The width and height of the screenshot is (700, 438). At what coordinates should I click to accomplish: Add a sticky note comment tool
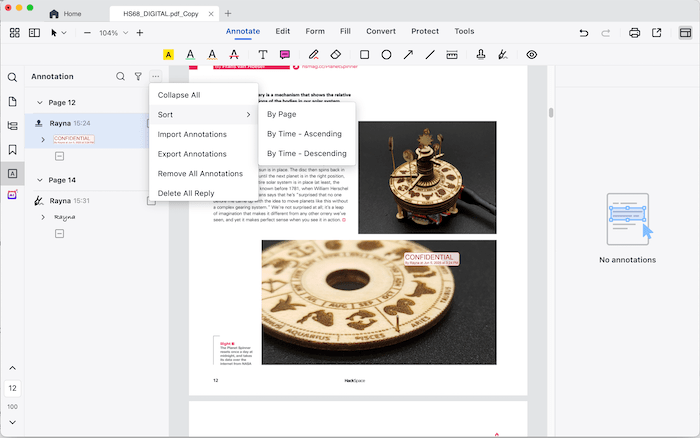[x=285, y=54]
